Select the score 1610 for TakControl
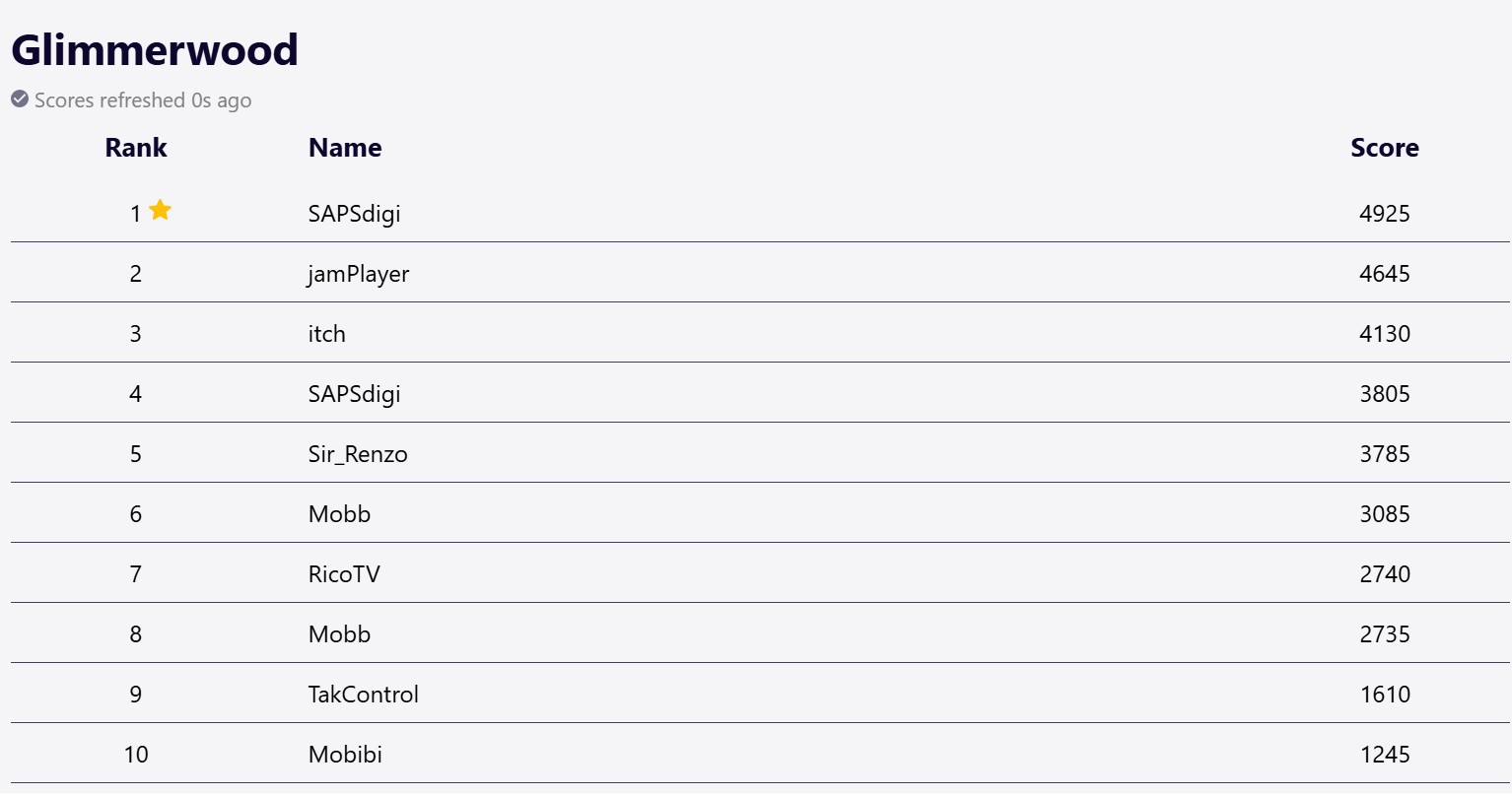Viewport: 1512px width, 796px height. click(x=1384, y=695)
